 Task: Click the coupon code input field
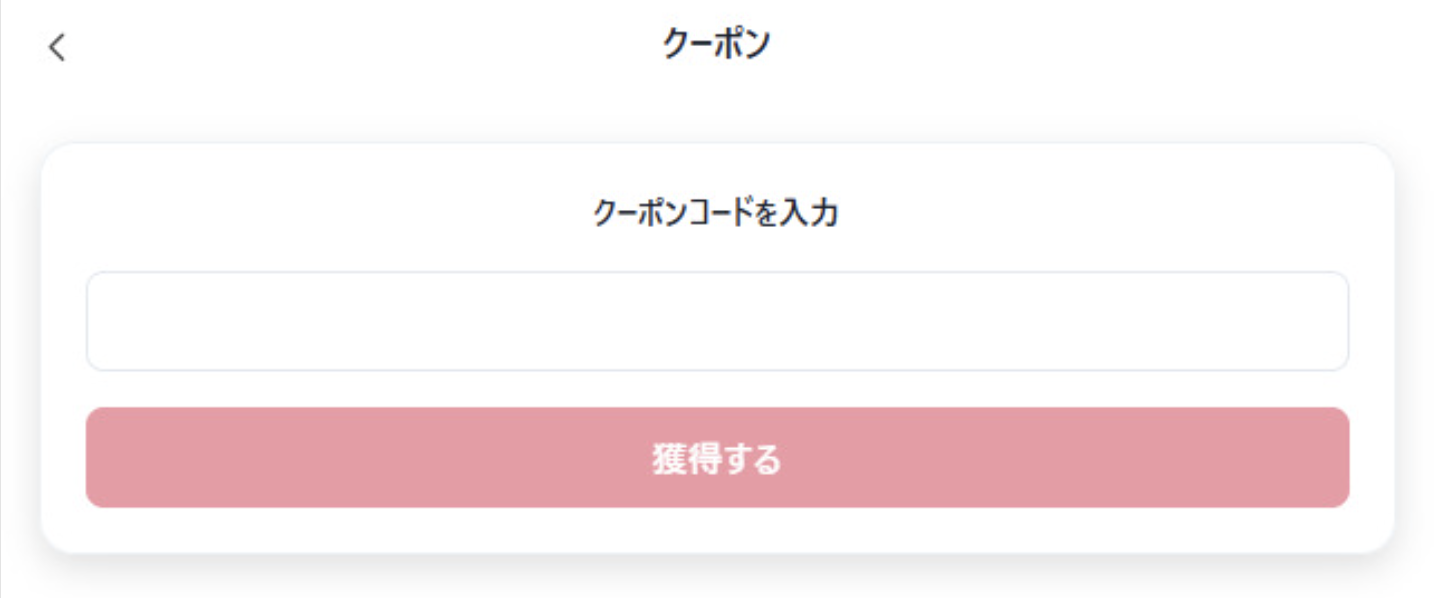pyautogui.click(x=717, y=321)
